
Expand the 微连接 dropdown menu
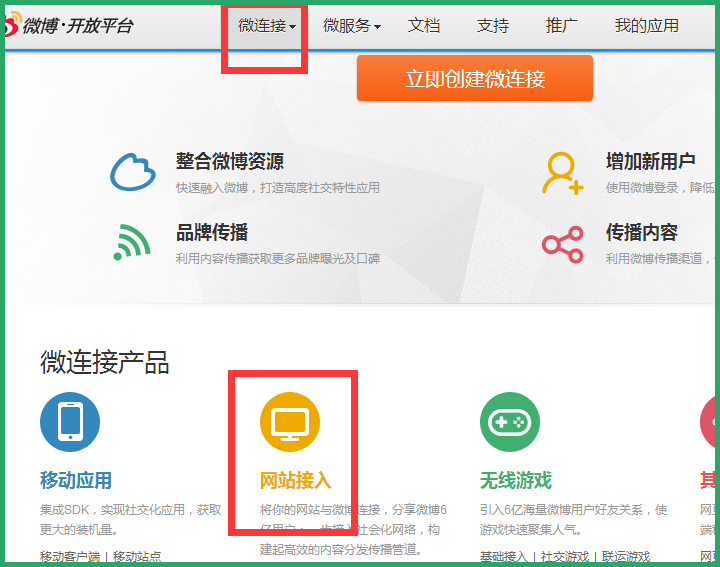pos(266,26)
